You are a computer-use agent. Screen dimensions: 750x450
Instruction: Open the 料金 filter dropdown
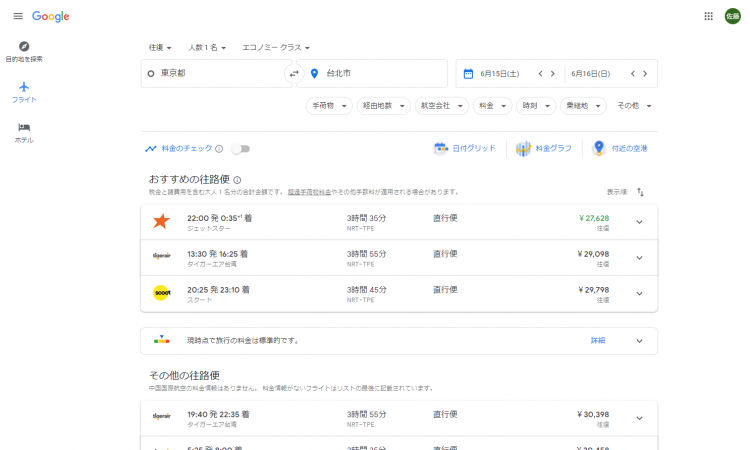tap(492, 106)
